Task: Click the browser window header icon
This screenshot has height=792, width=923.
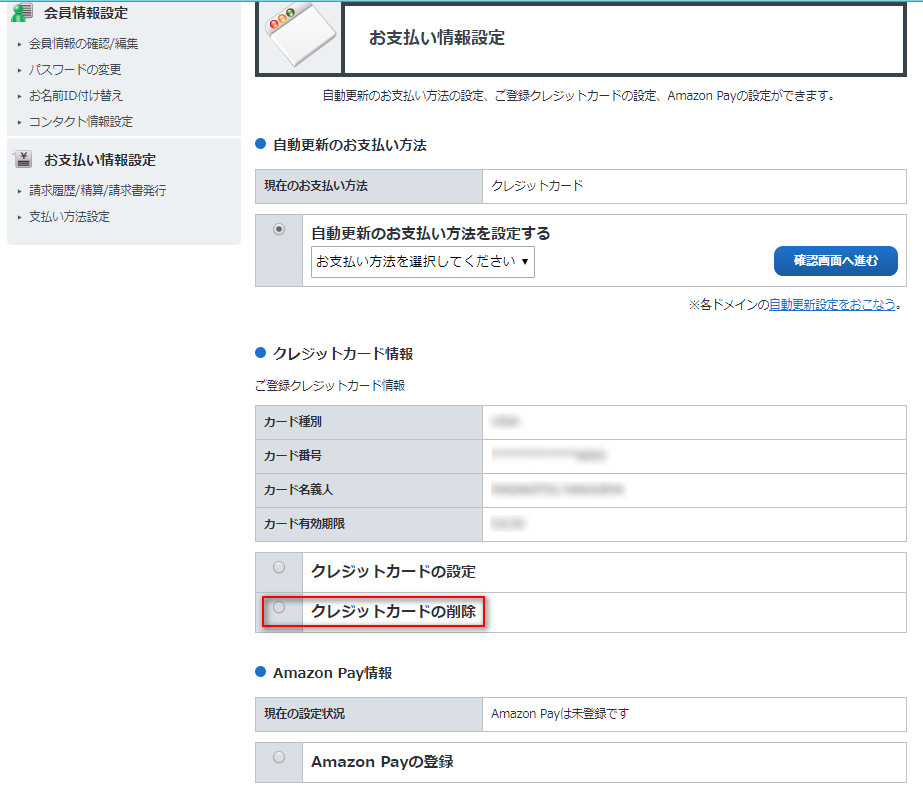Action: (299, 38)
